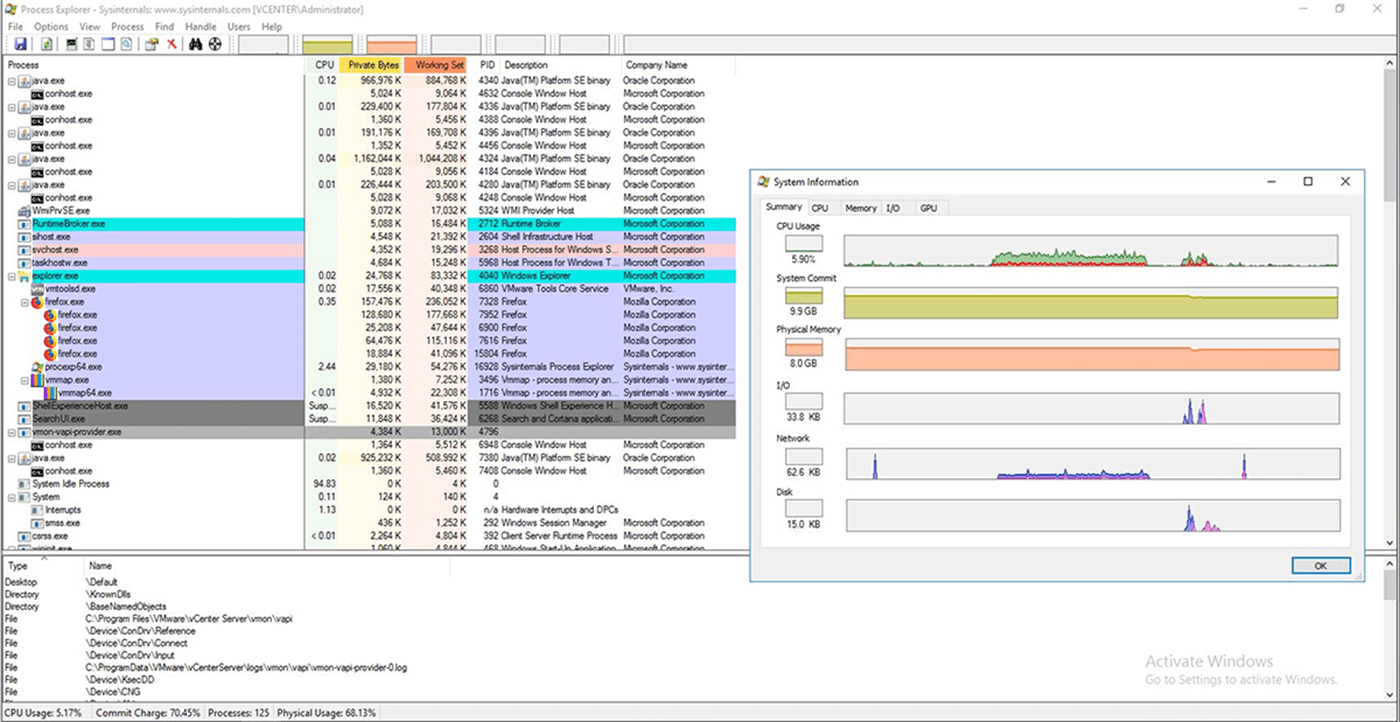Save the process list
Viewport: 1400px width, 722px height.
(22, 44)
